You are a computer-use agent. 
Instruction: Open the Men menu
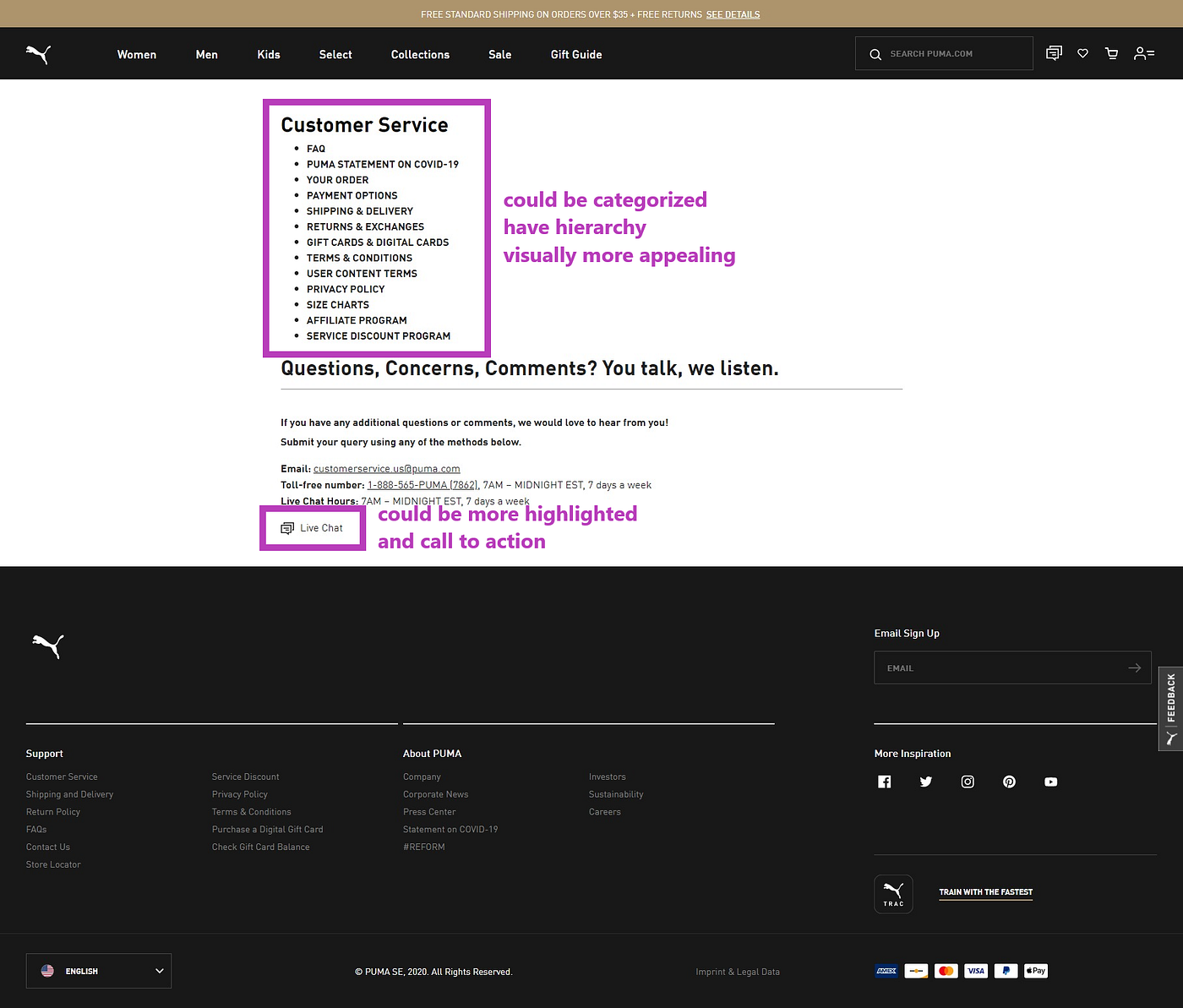[x=207, y=54]
